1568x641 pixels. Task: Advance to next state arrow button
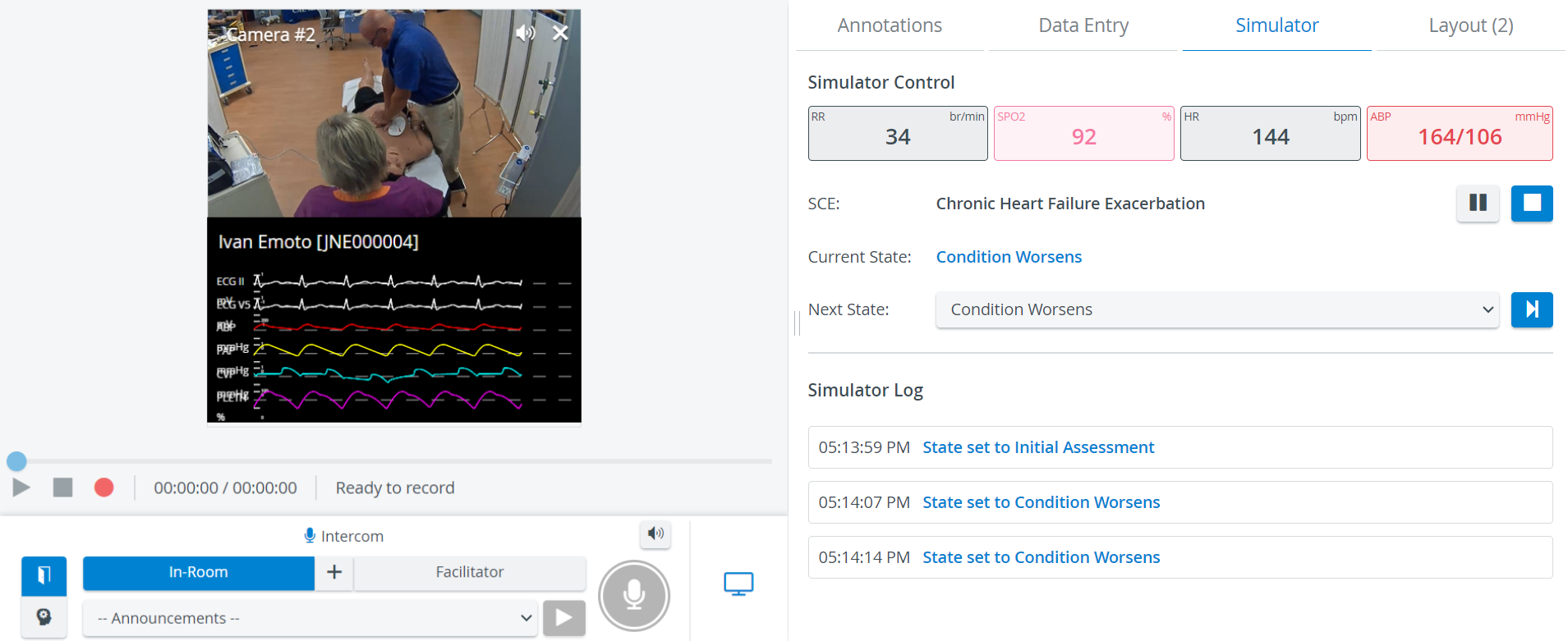[x=1532, y=309]
